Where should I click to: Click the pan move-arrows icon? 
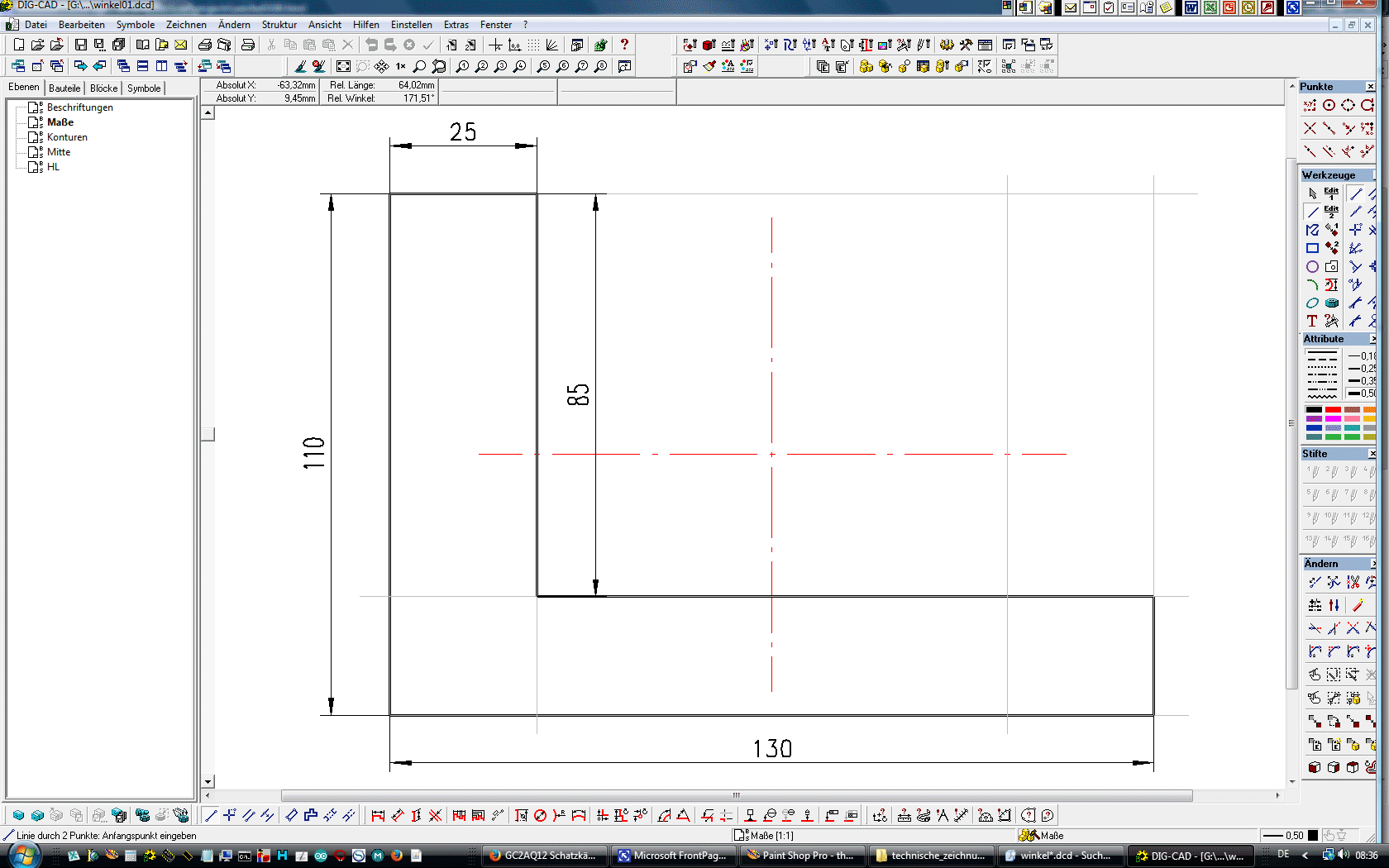381,66
